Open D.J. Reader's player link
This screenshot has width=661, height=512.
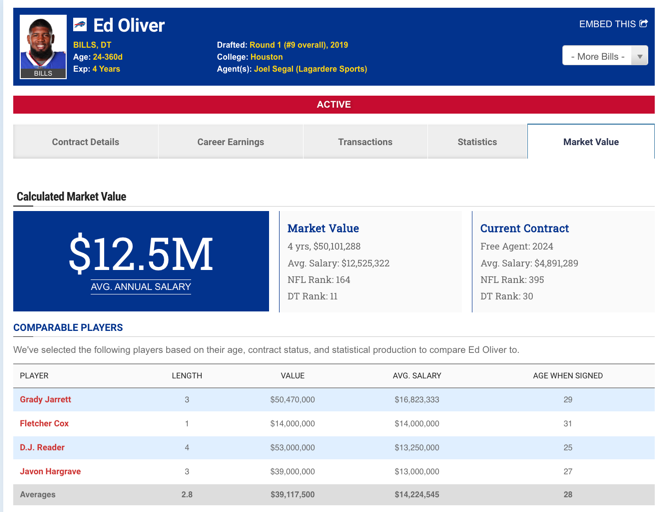click(x=42, y=448)
